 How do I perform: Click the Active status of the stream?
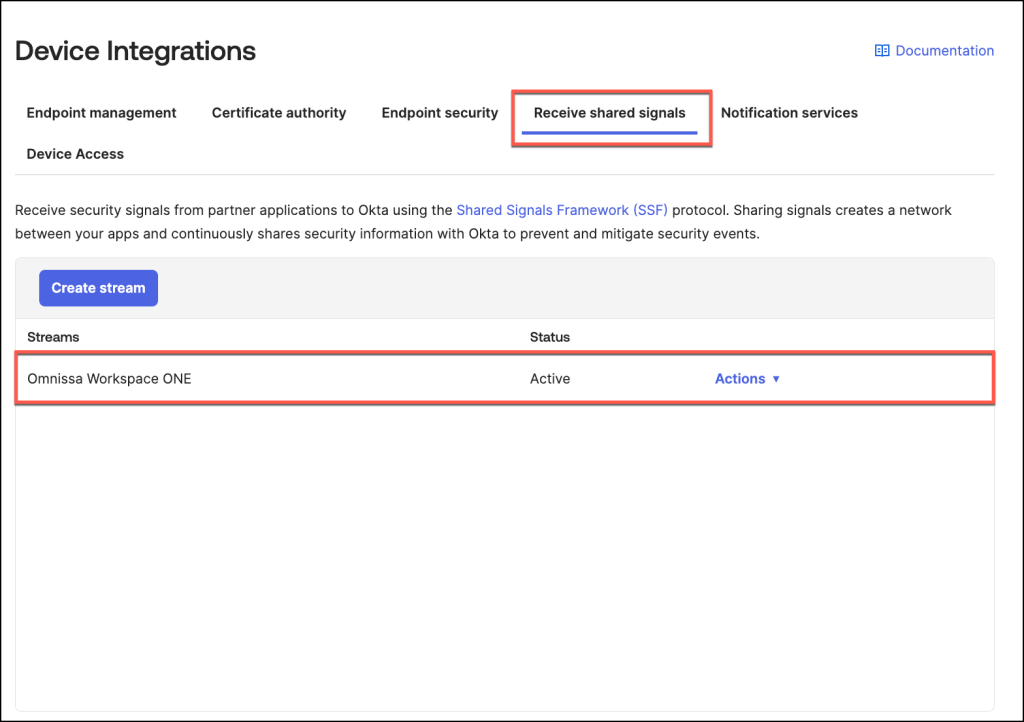[549, 379]
